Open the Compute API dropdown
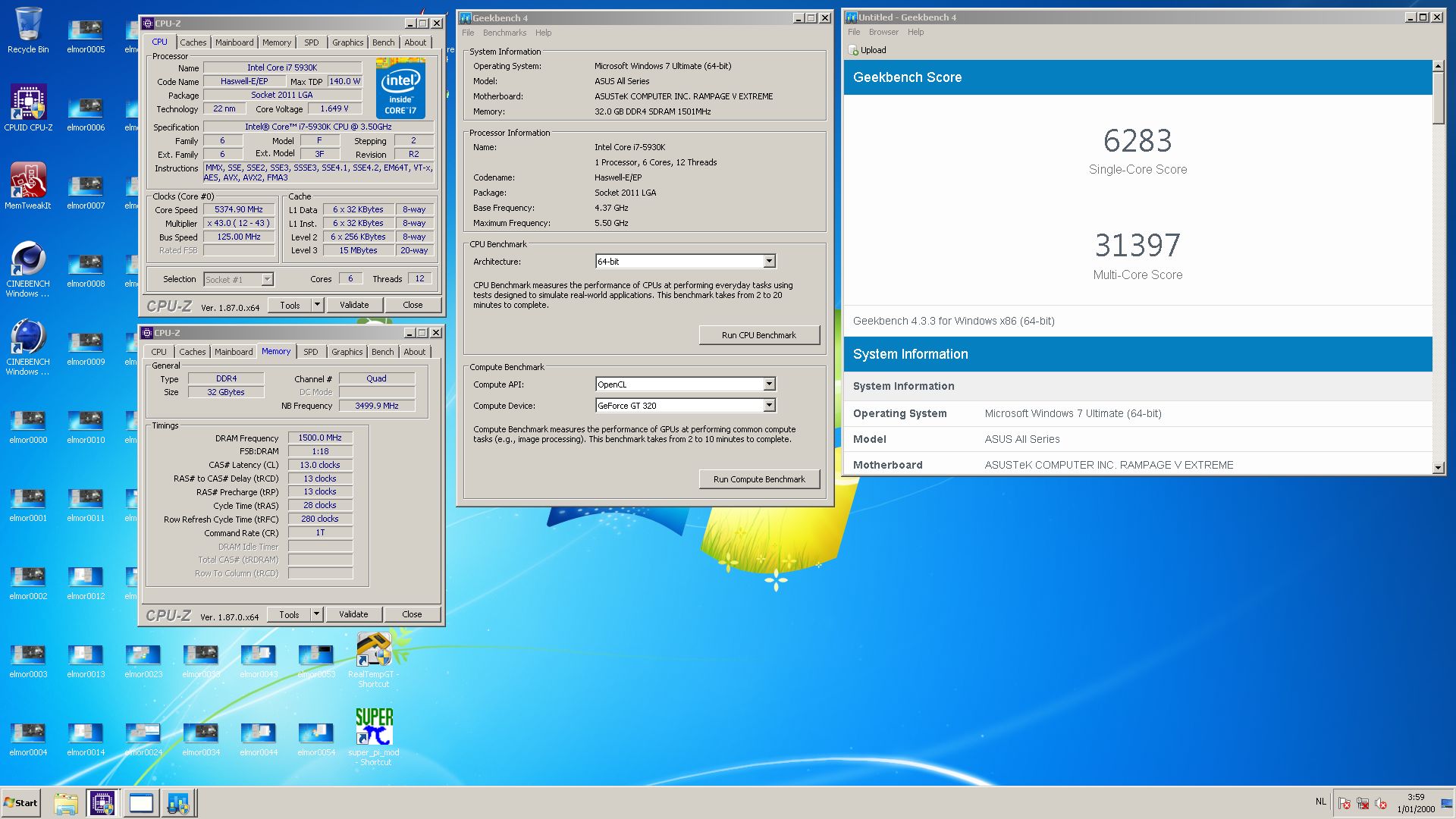 click(x=769, y=384)
